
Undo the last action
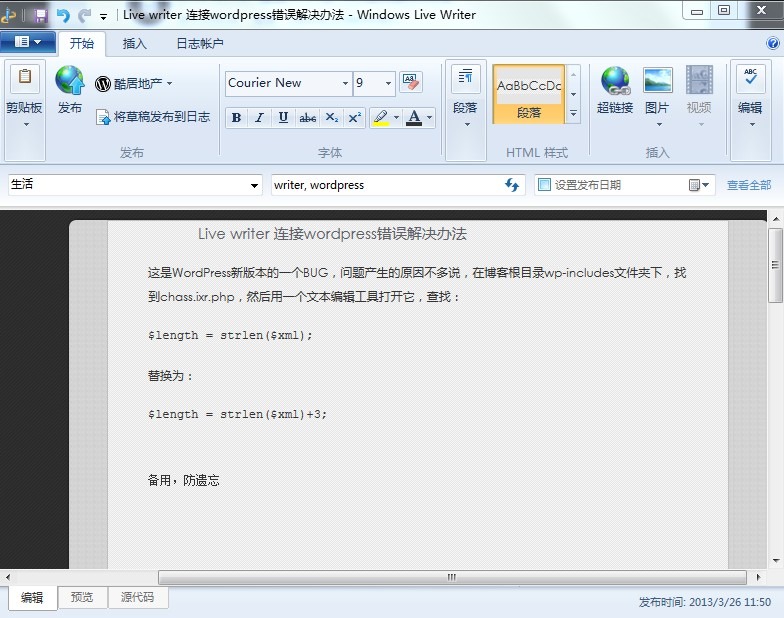[x=63, y=15]
